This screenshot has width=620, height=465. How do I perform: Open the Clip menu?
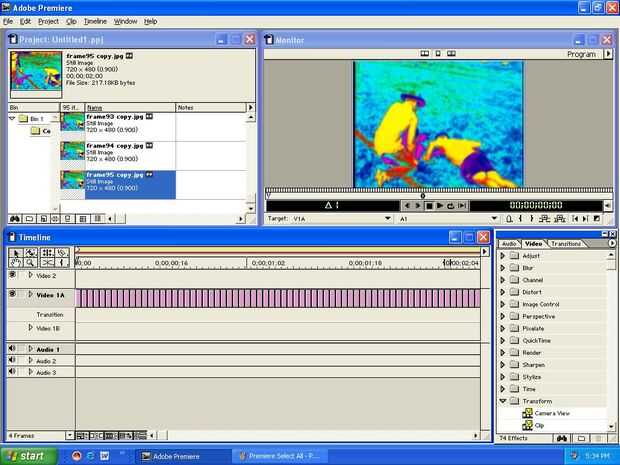(x=71, y=21)
